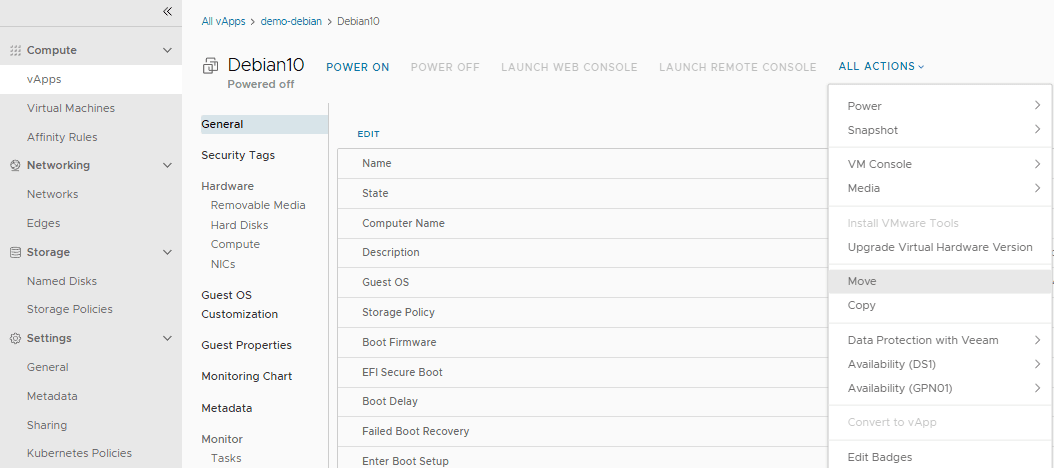Viewport: 1054px width, 468px height.
Task: Choose Edit Badges menu entry
Action: [x=940, y=457]
